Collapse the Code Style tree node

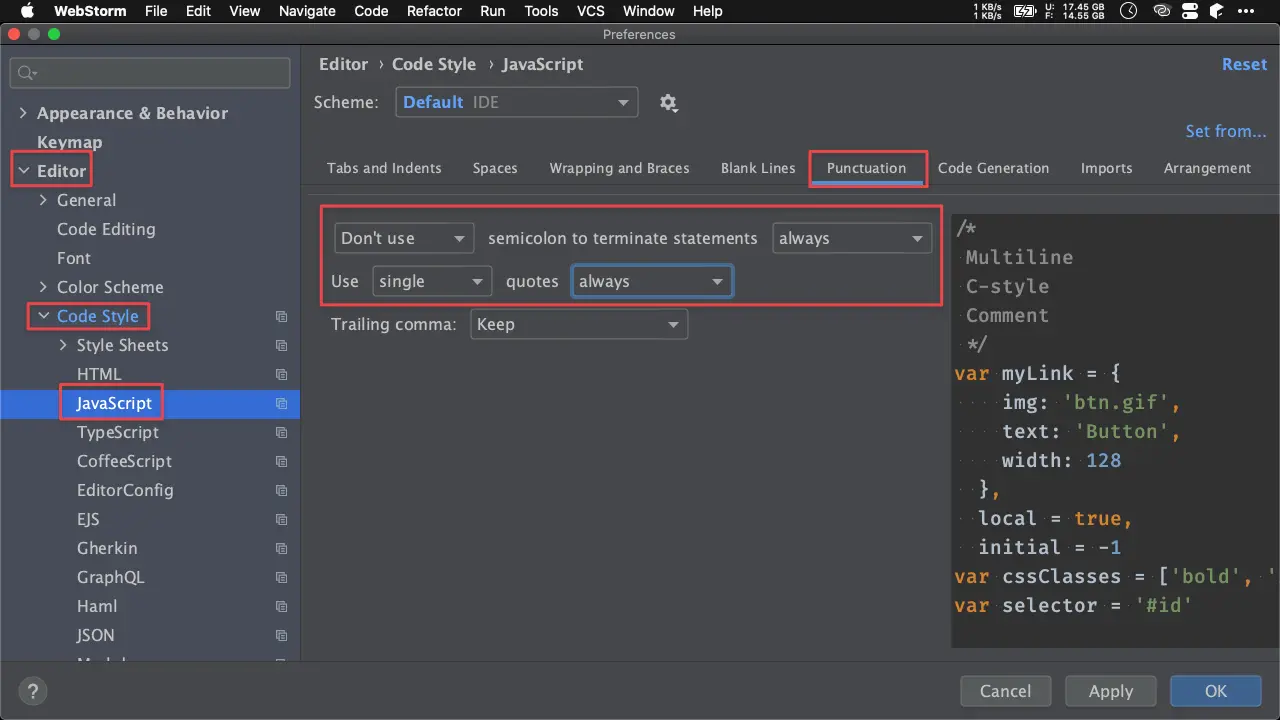pos(43,317)
